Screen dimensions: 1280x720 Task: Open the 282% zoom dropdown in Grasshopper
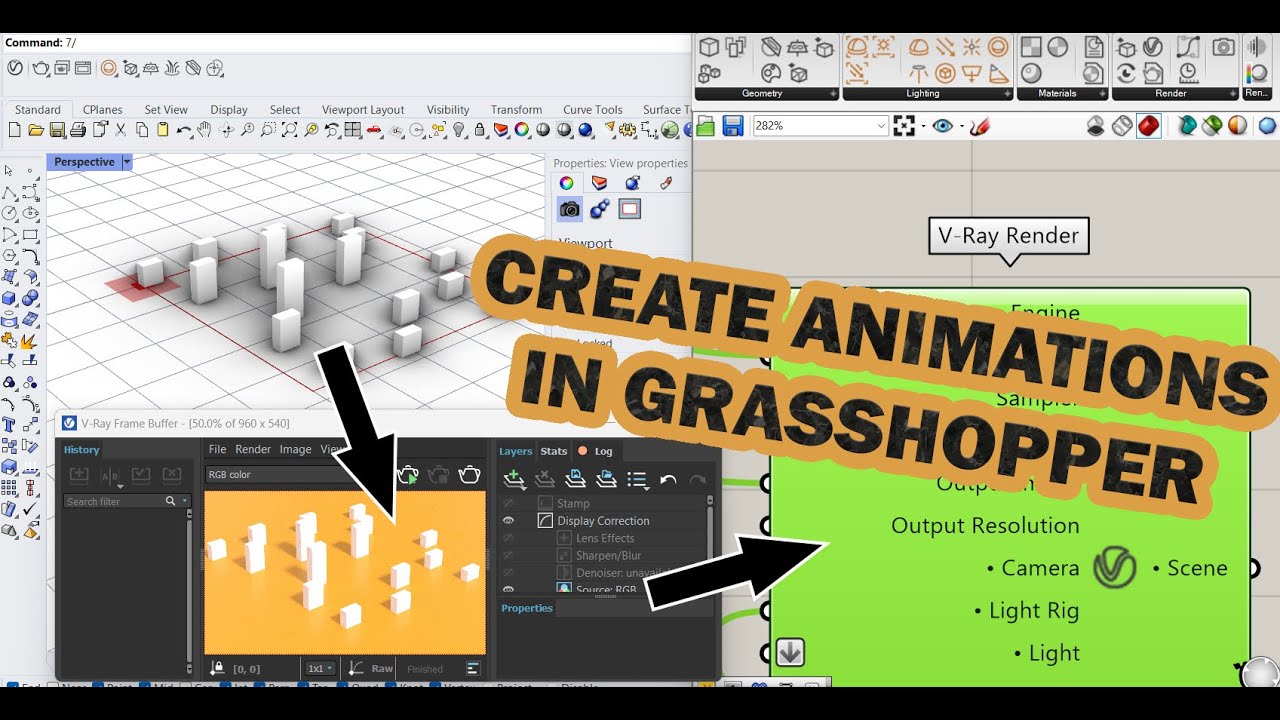(881, 126)
